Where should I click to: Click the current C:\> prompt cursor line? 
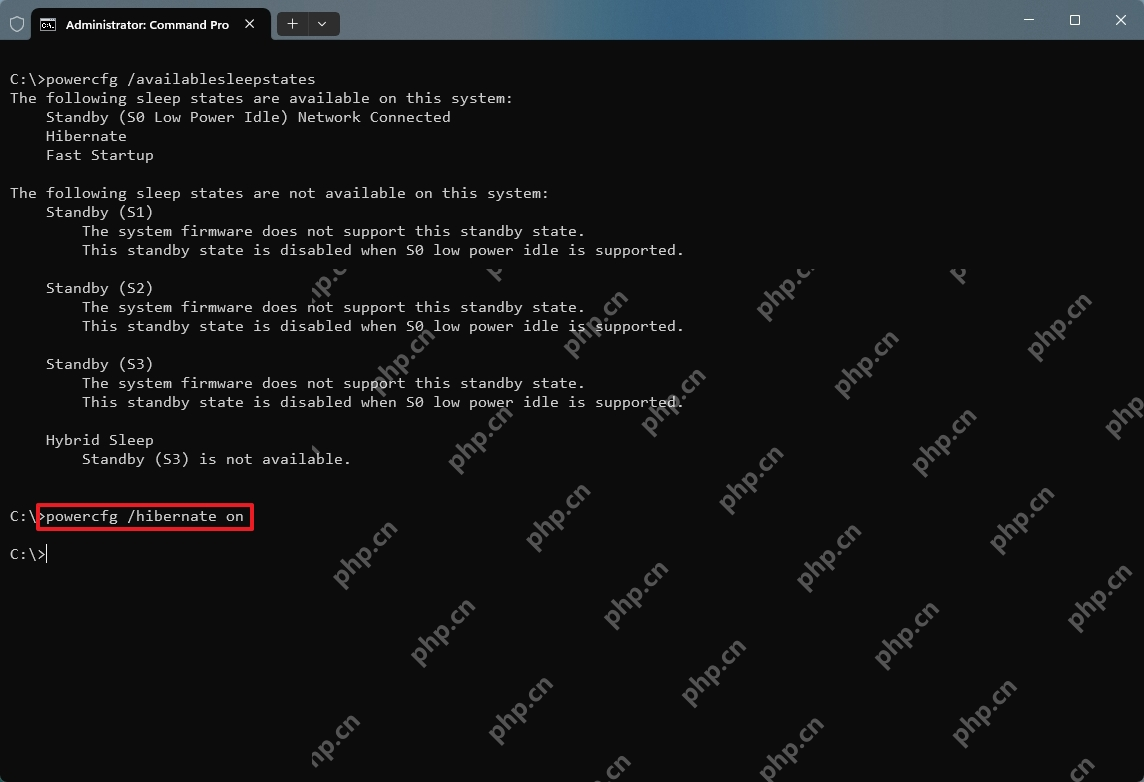pyautogui.click(x=28, y=554)
